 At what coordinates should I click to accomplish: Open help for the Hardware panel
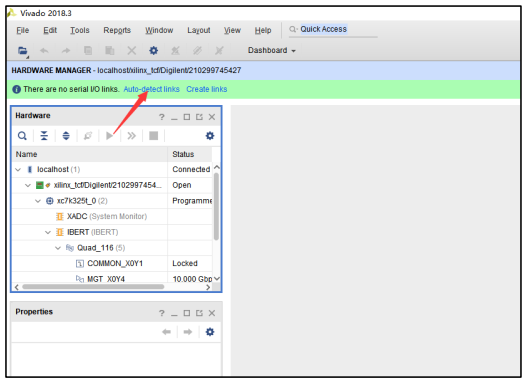(162, 117)
